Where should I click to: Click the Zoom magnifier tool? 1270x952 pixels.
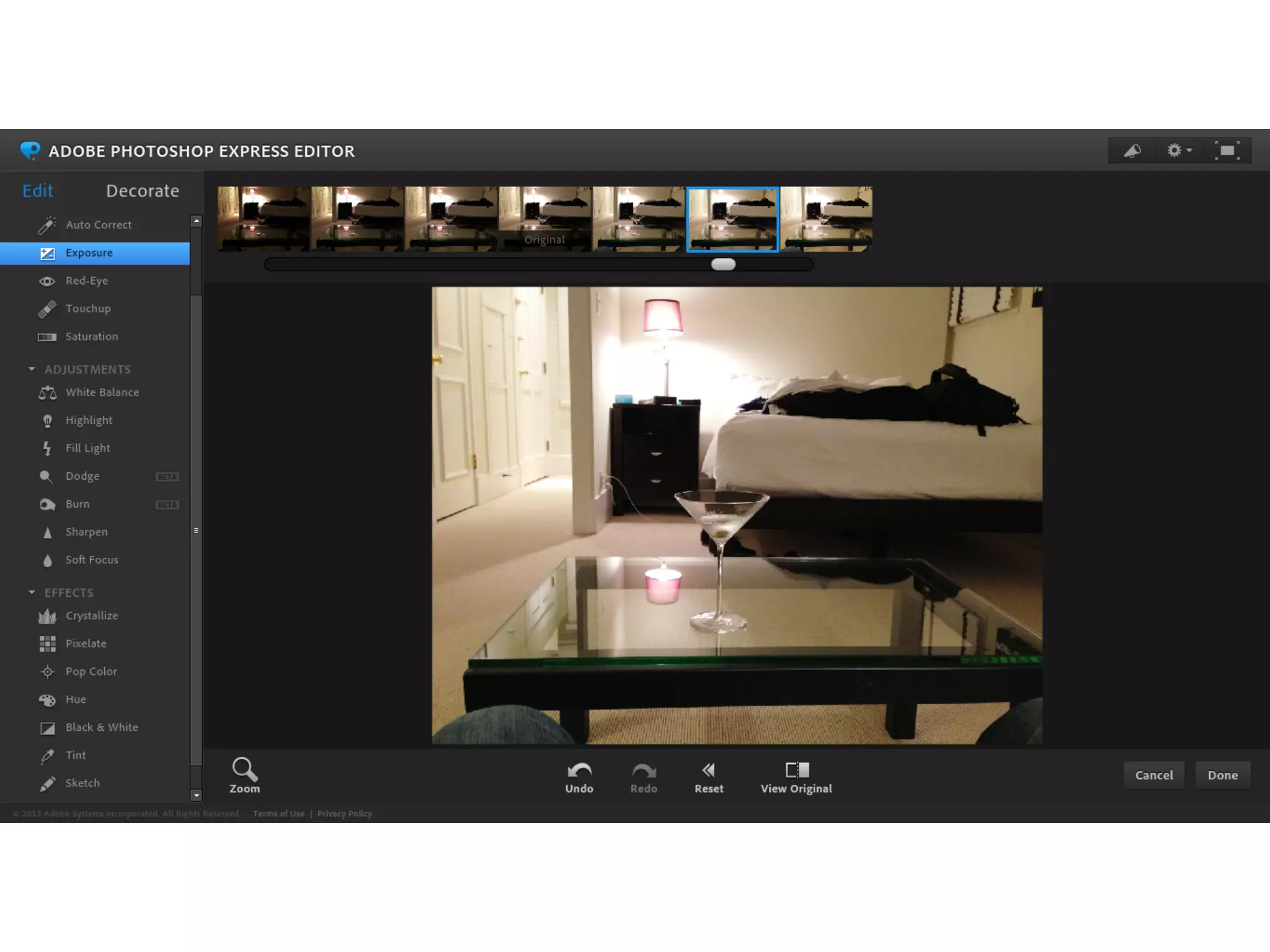pos(244,775)
